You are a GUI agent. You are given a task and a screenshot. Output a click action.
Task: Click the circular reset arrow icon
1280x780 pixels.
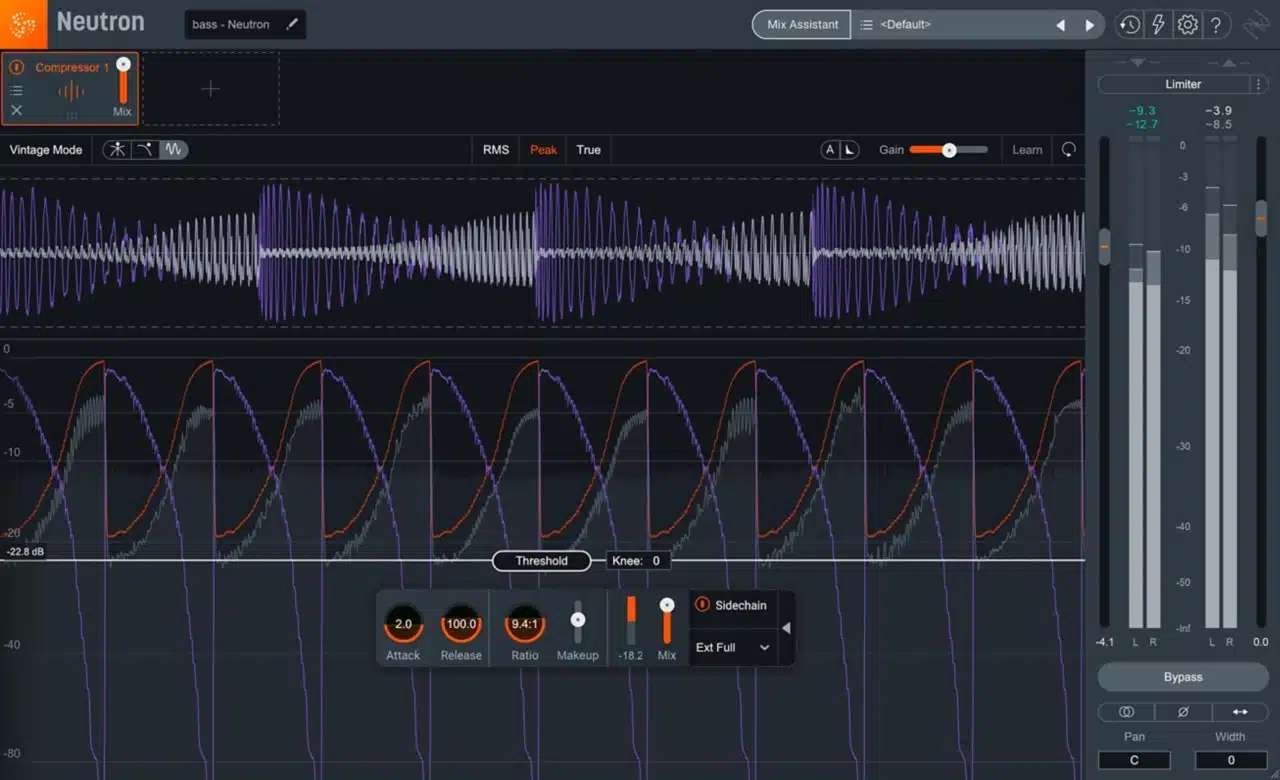1069,150
